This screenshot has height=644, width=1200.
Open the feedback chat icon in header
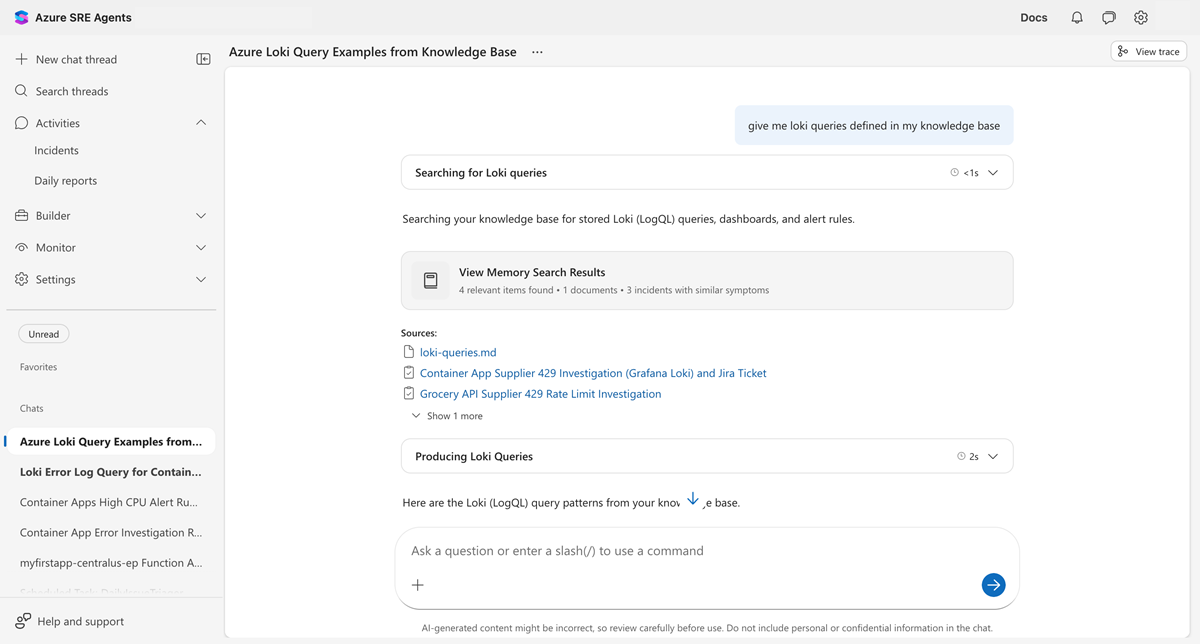coord(1109,18)
